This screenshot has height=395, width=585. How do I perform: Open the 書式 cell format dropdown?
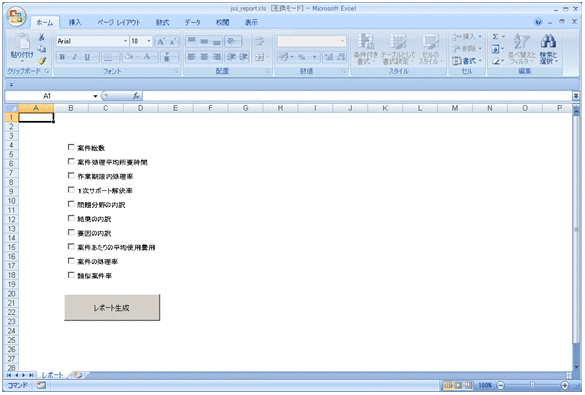(467, 61)
